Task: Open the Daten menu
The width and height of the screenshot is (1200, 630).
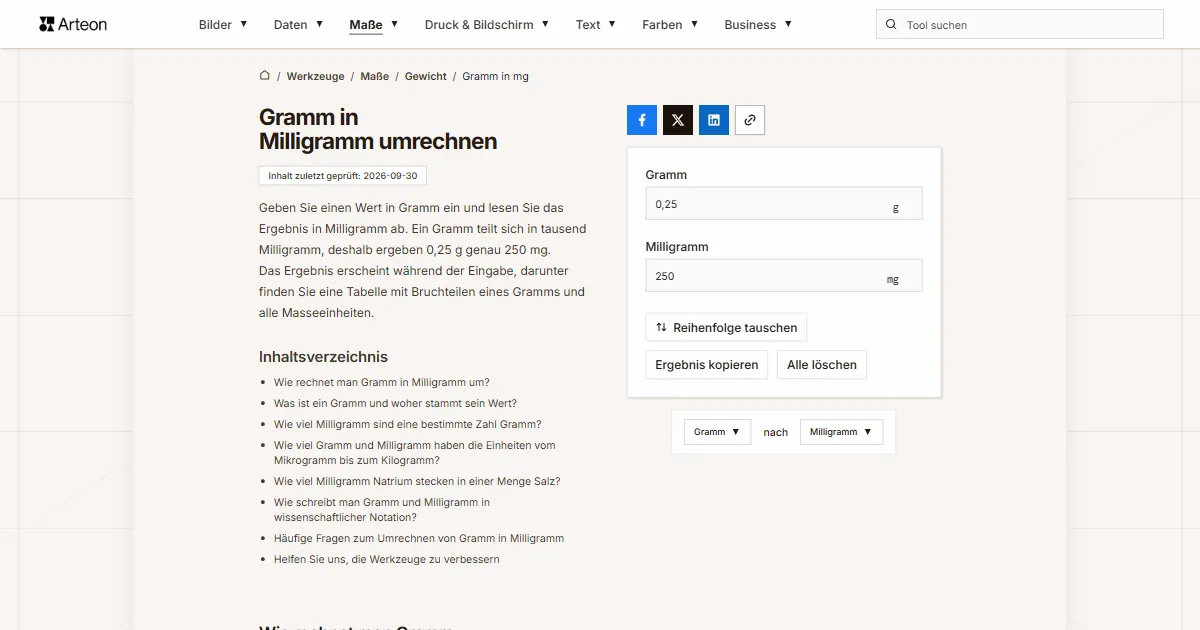Action: click(298, 24)
